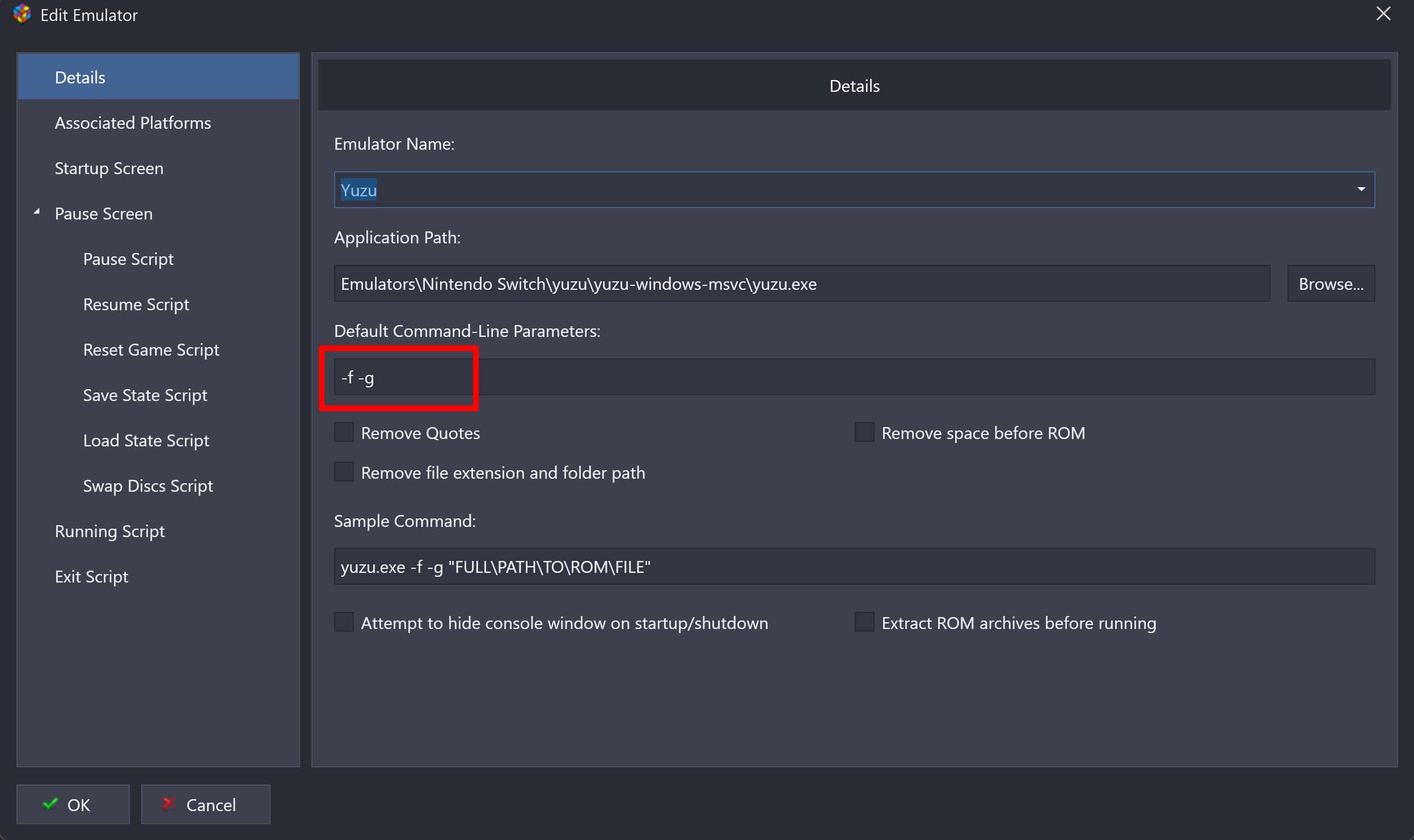
Task: Open Load State Script page
Action: [x=146, y=440]
